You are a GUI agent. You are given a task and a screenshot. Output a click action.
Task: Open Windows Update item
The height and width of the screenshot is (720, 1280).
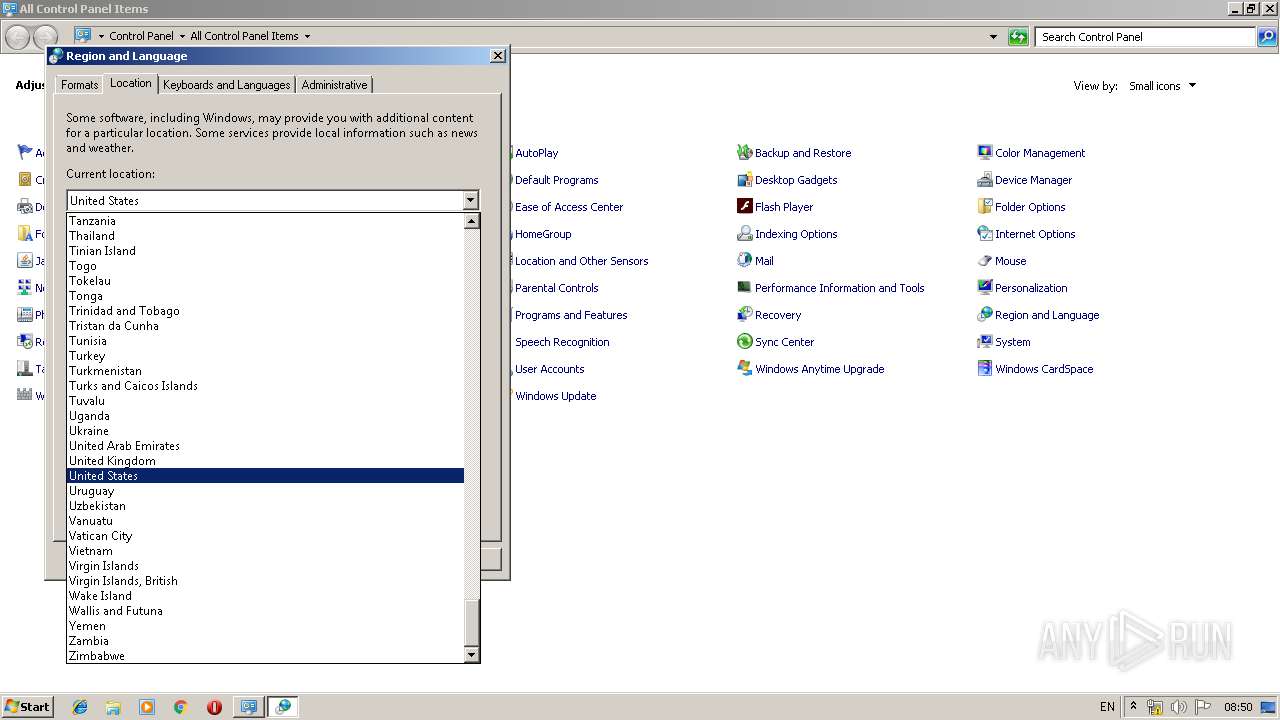coord(555,396)
